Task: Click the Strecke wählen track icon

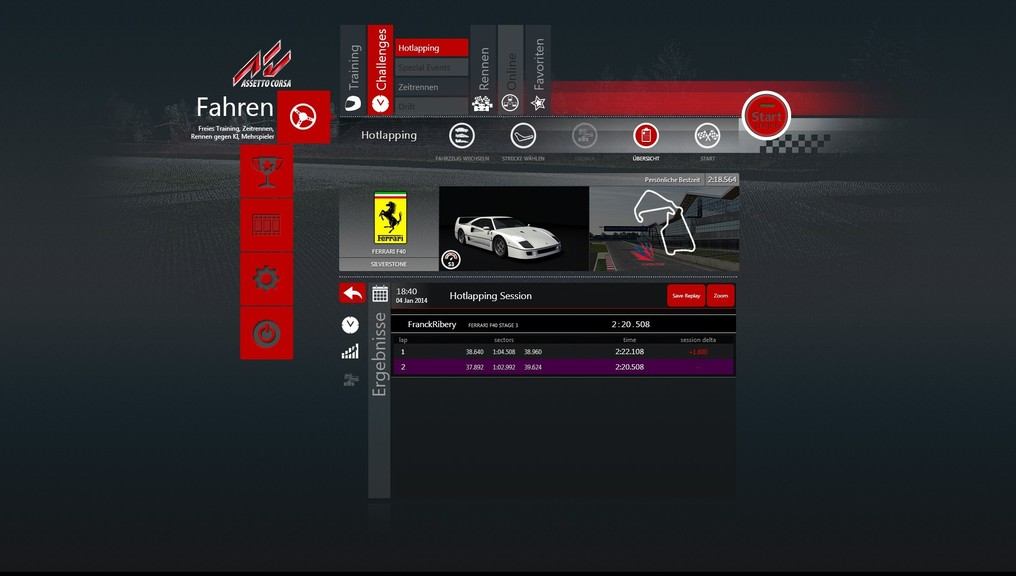Action: pos(523,136)
